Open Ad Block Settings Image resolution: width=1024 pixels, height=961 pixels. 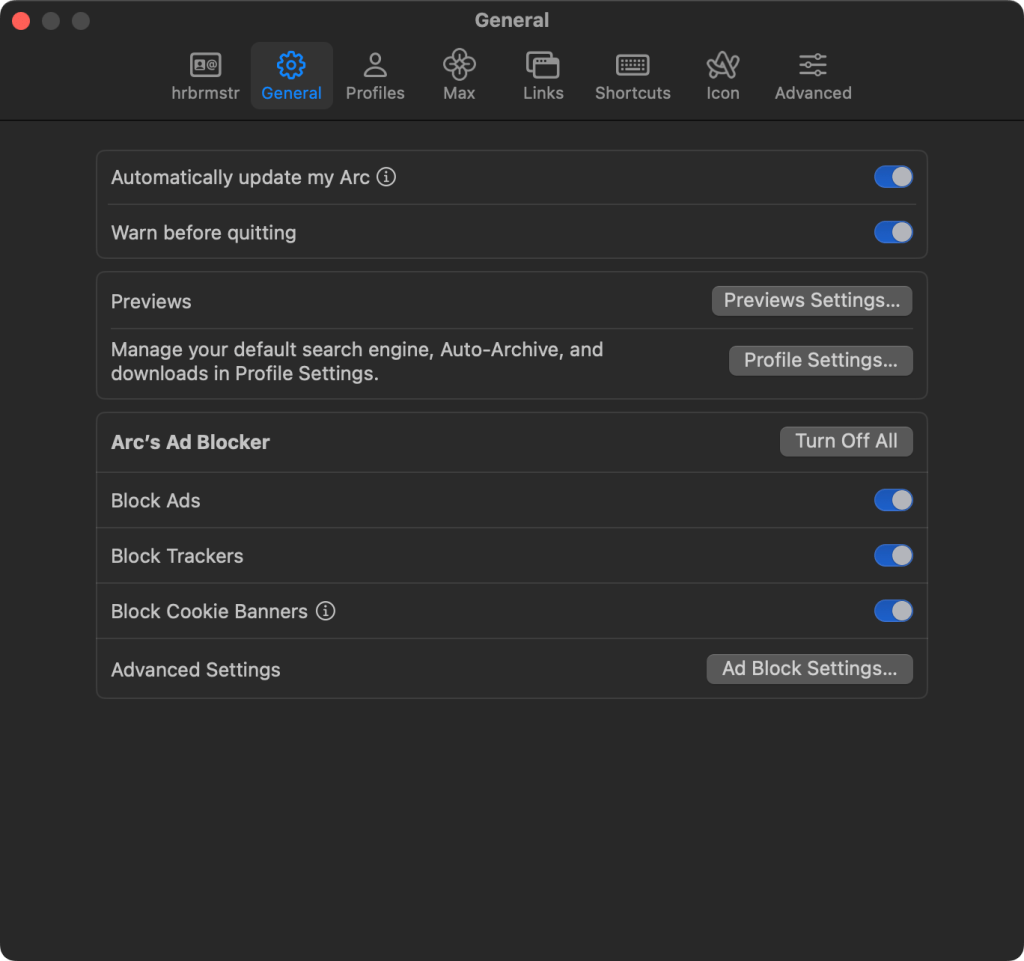tap(809, 669)
